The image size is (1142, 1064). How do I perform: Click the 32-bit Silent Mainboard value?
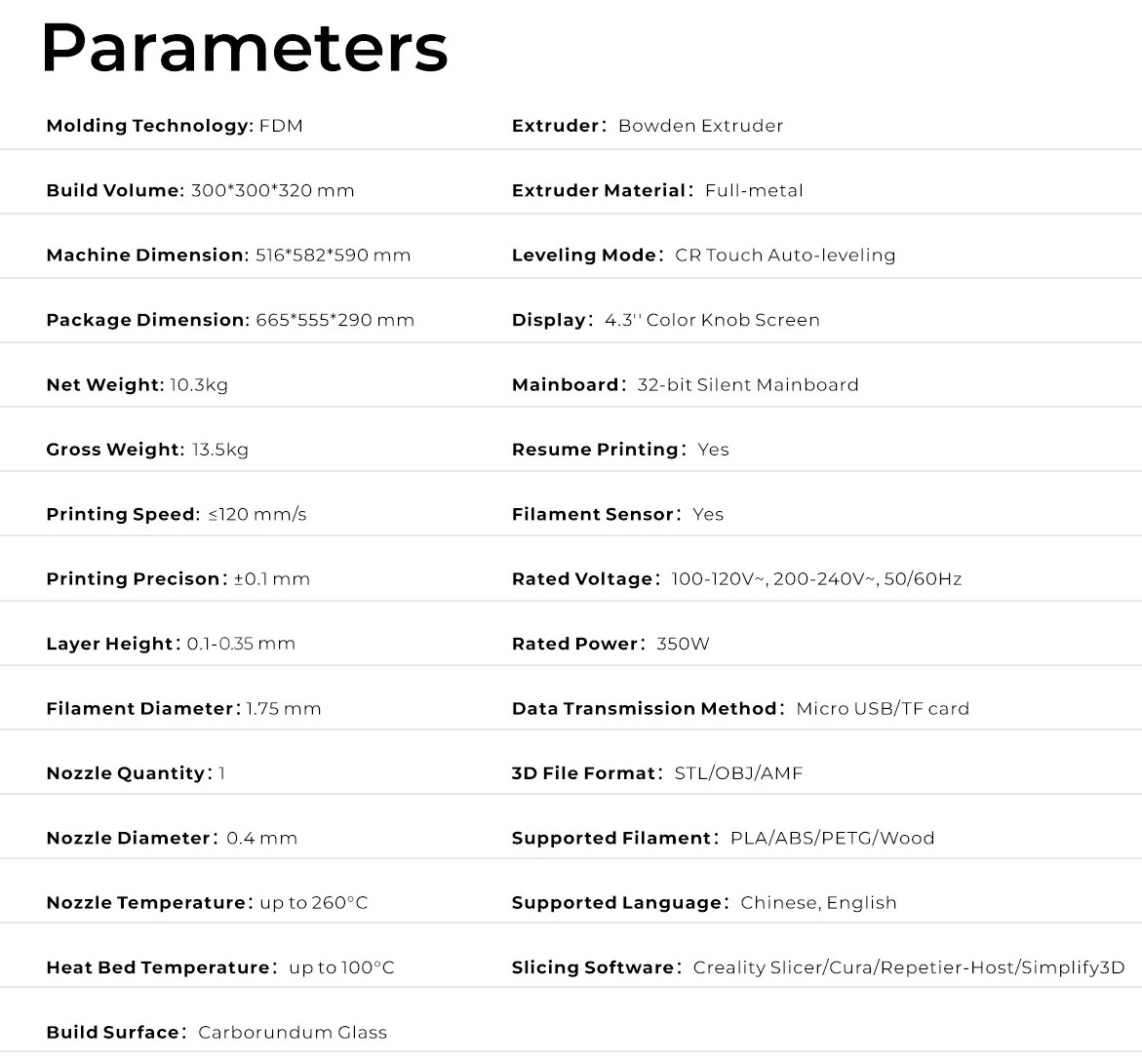click(748, 385)
